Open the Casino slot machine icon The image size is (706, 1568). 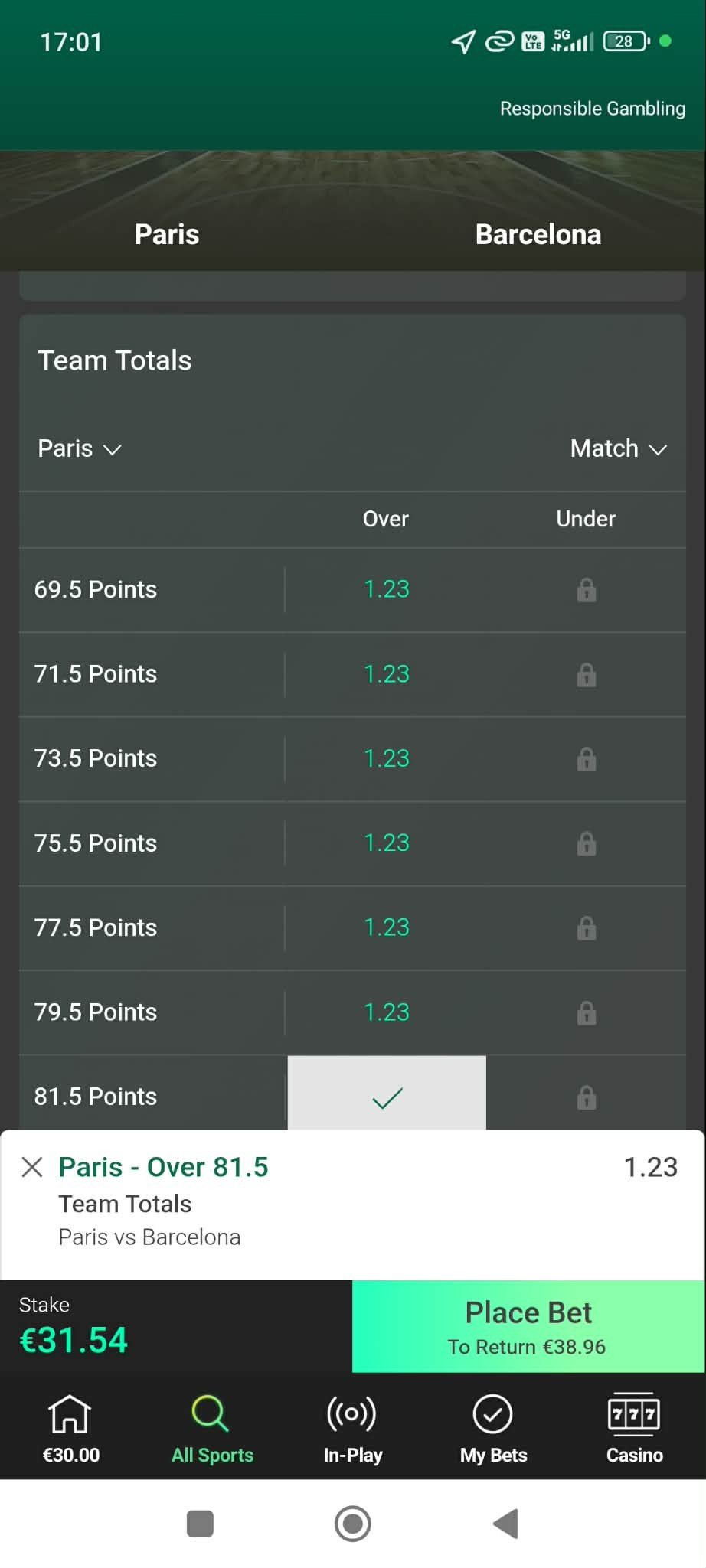pos(634,1428)
